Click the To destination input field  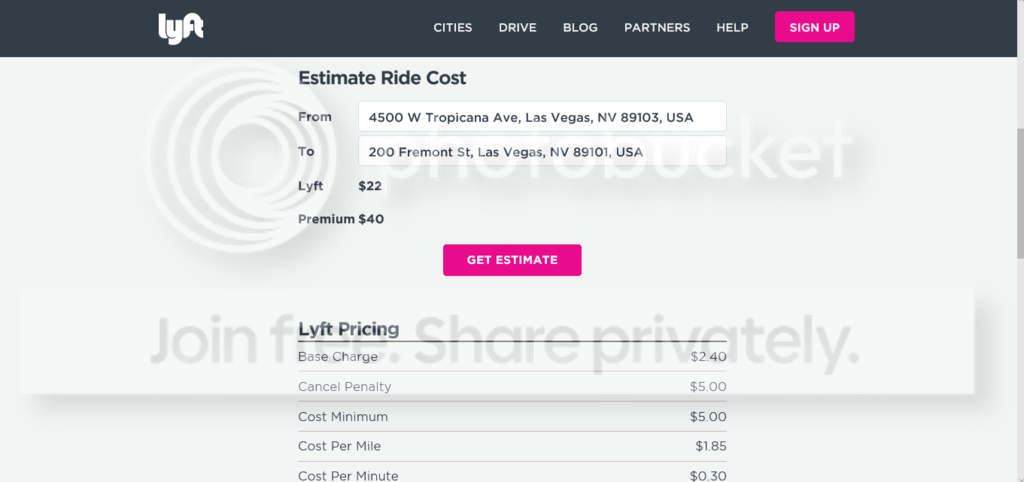coord(541,152)
